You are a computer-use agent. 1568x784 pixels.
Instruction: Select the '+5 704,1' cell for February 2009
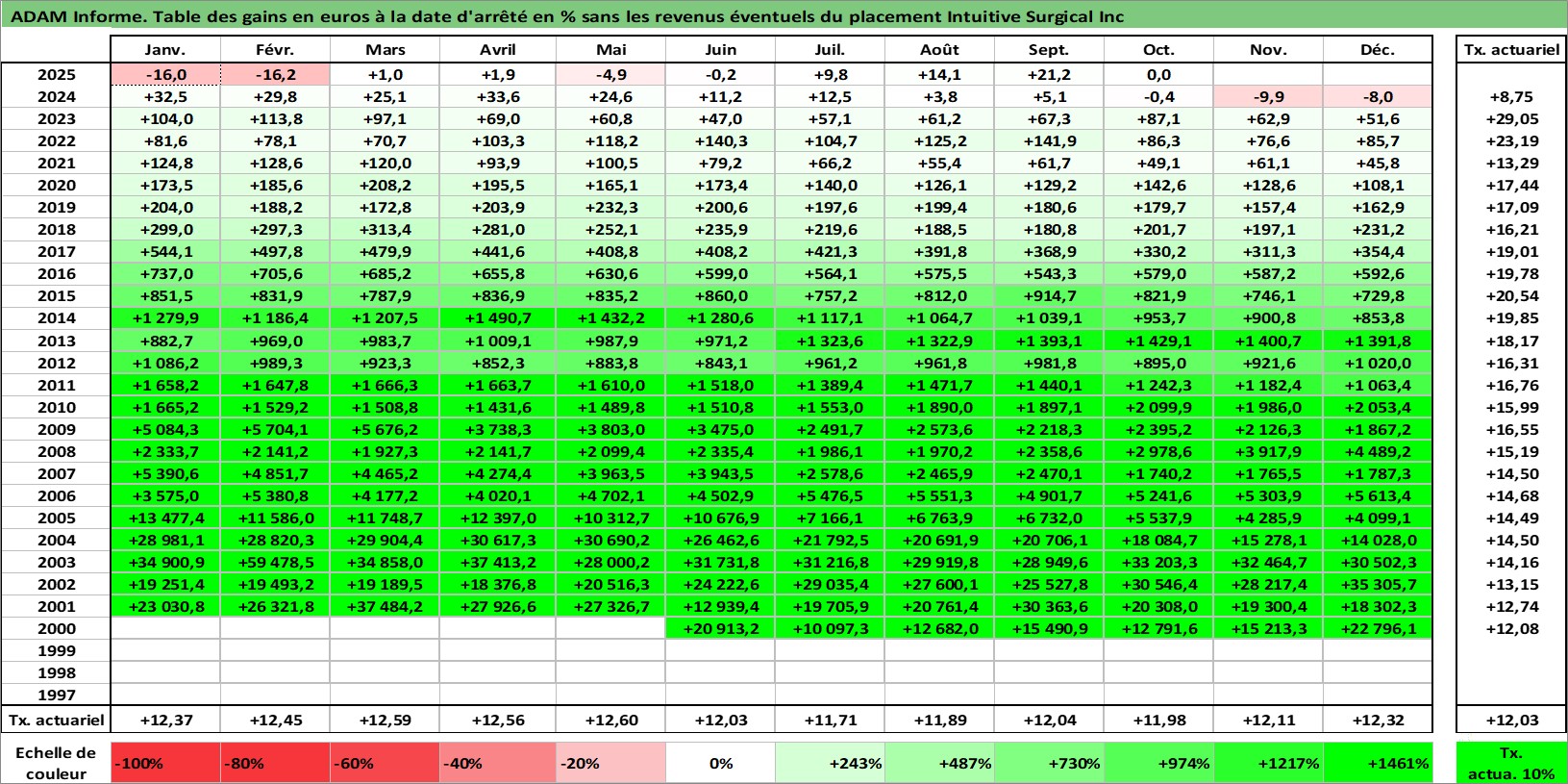275,429
